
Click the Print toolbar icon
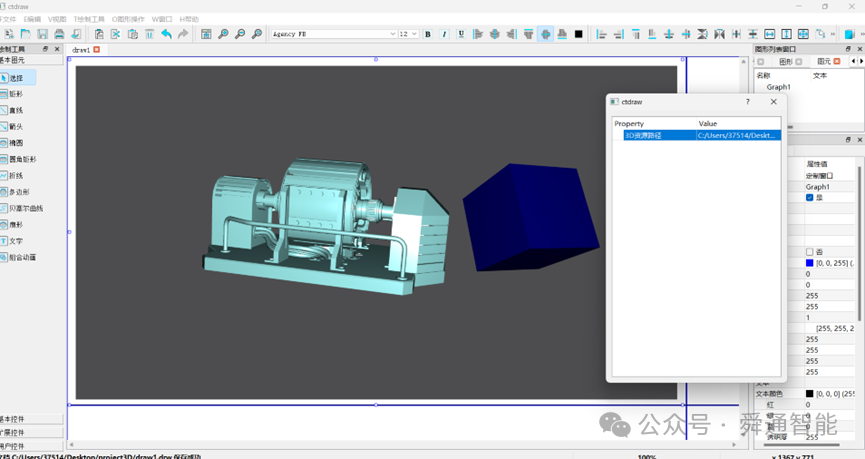click(59, 34)
